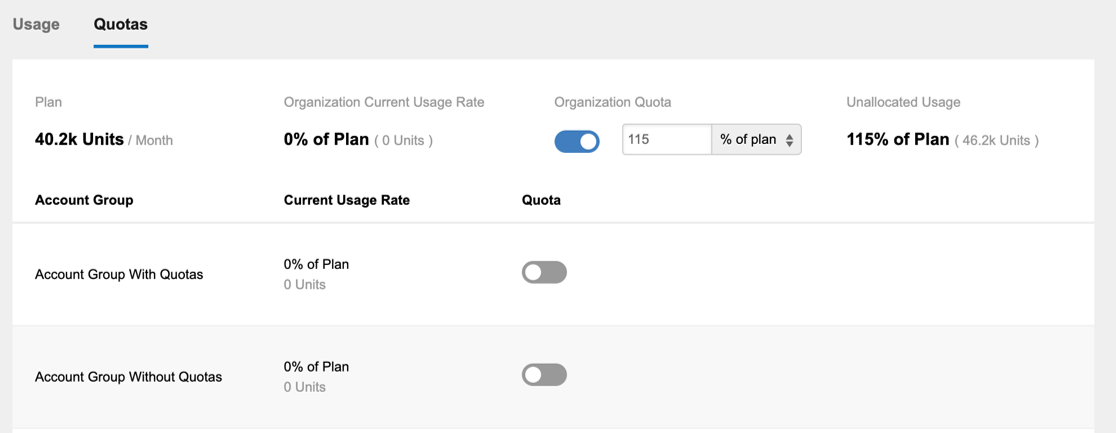Click the Organization Quota label
The image size is (1116, 433).
[613, 102]
